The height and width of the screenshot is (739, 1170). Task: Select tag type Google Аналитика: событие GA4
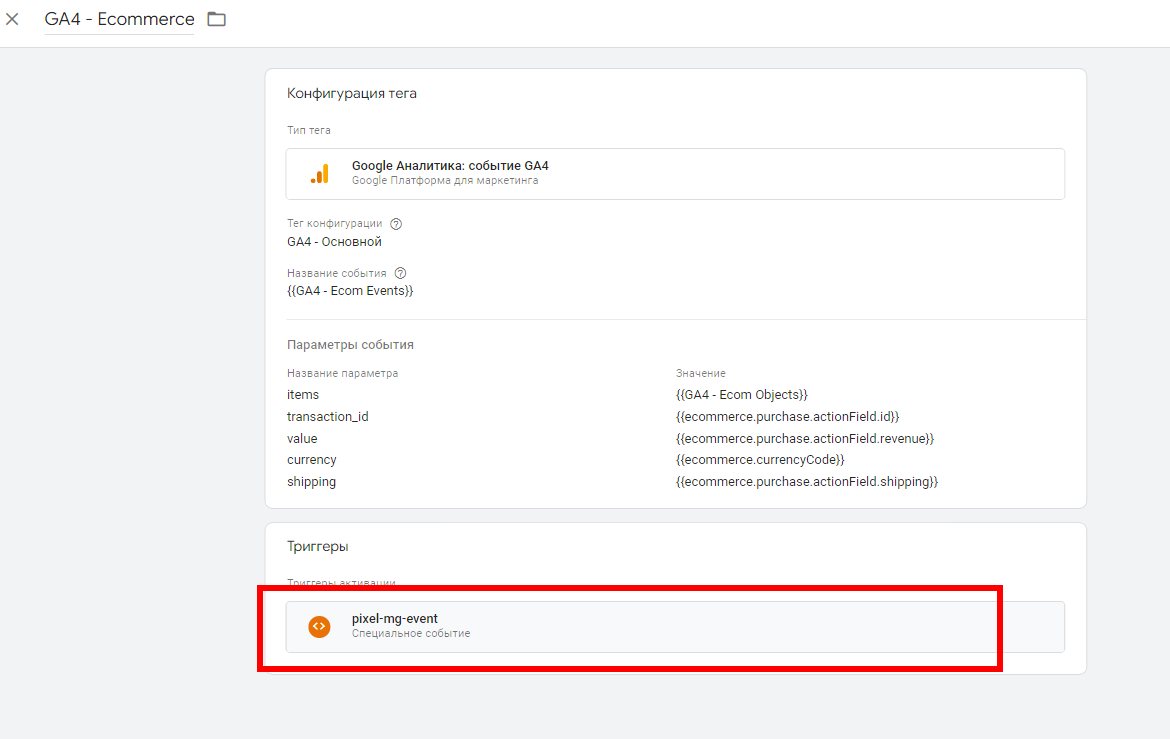click(675, 174)
